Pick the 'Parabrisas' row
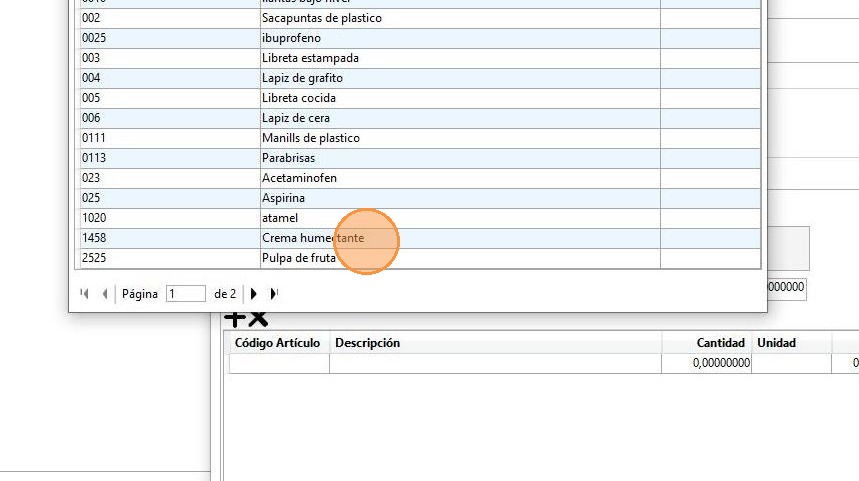 [x=420, y=158]
